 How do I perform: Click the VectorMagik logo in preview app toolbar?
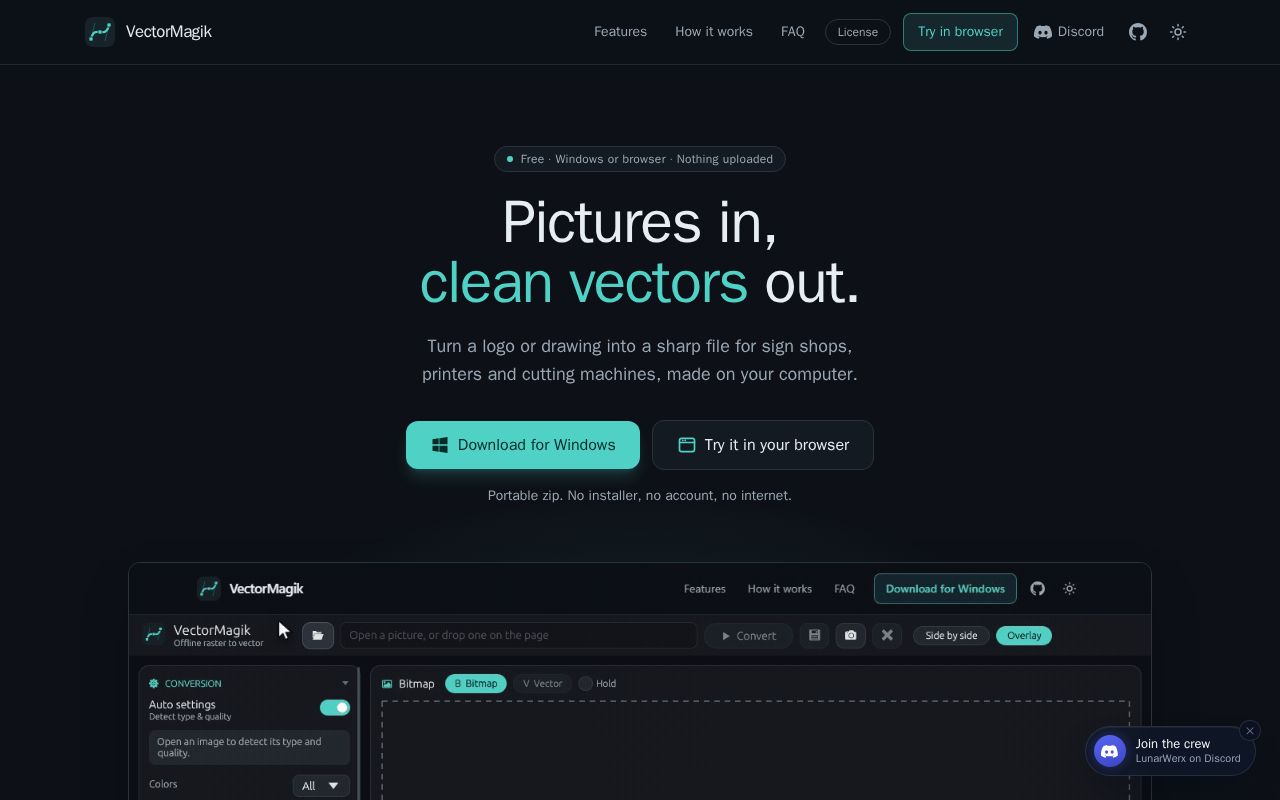tap(154, 634)
